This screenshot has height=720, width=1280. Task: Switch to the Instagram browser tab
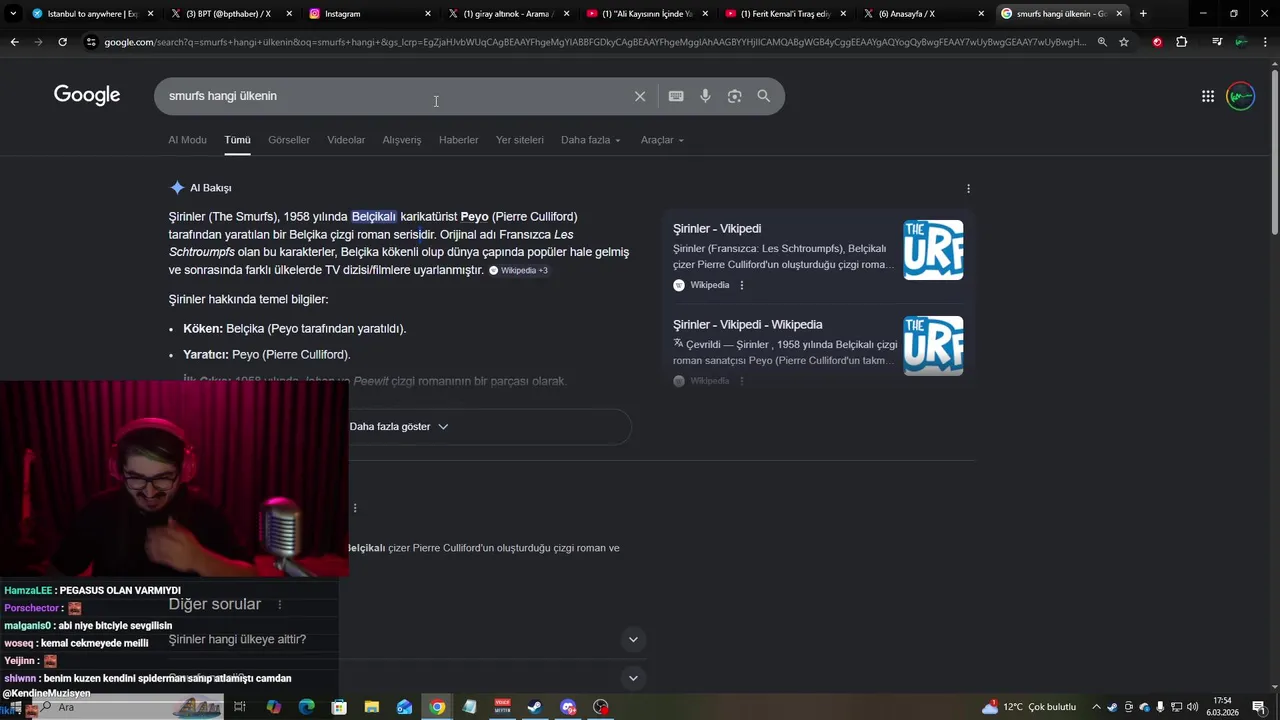tap(368, 14)
